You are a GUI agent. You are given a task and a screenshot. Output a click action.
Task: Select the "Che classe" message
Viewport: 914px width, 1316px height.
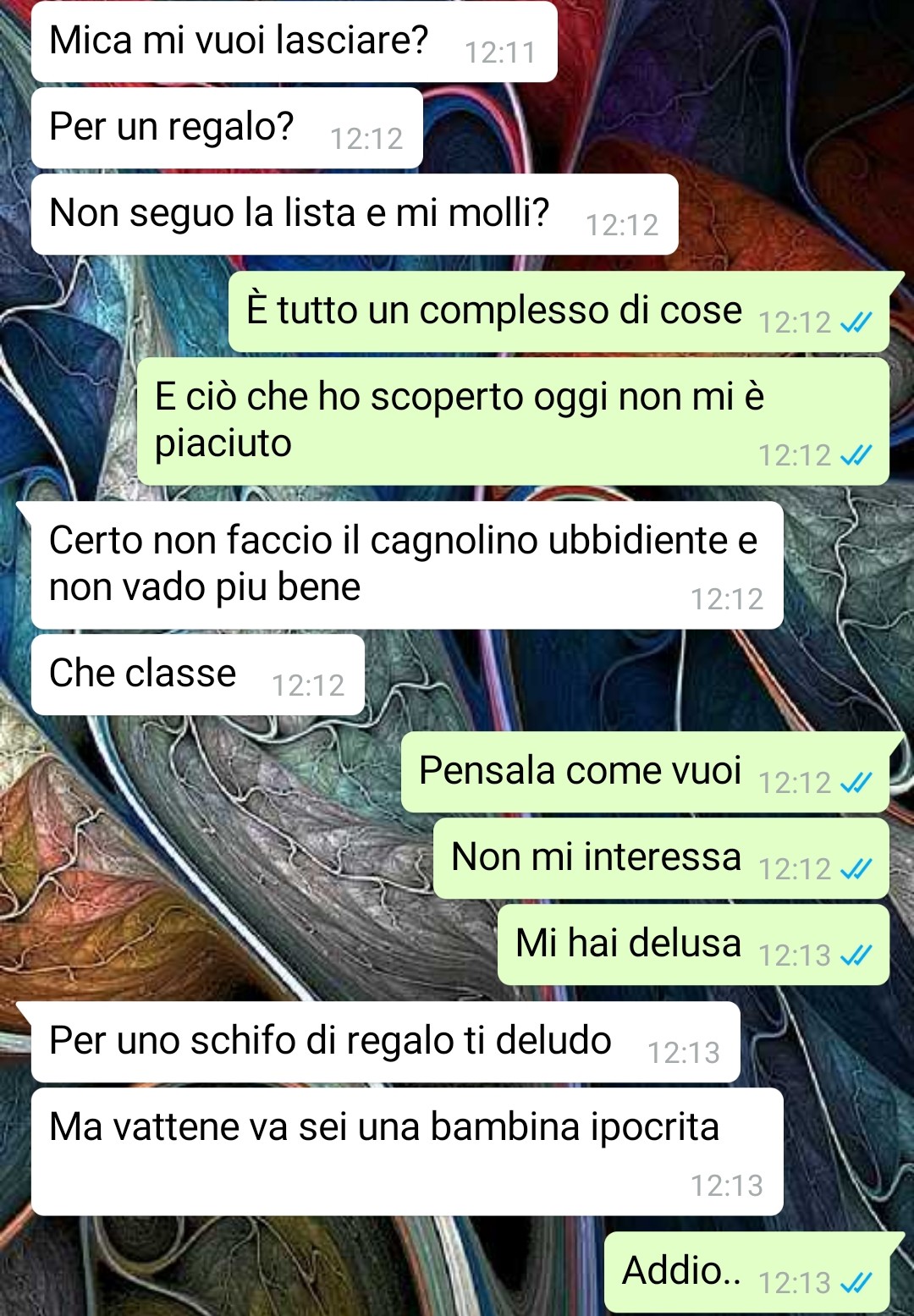(x=197, y=675)
